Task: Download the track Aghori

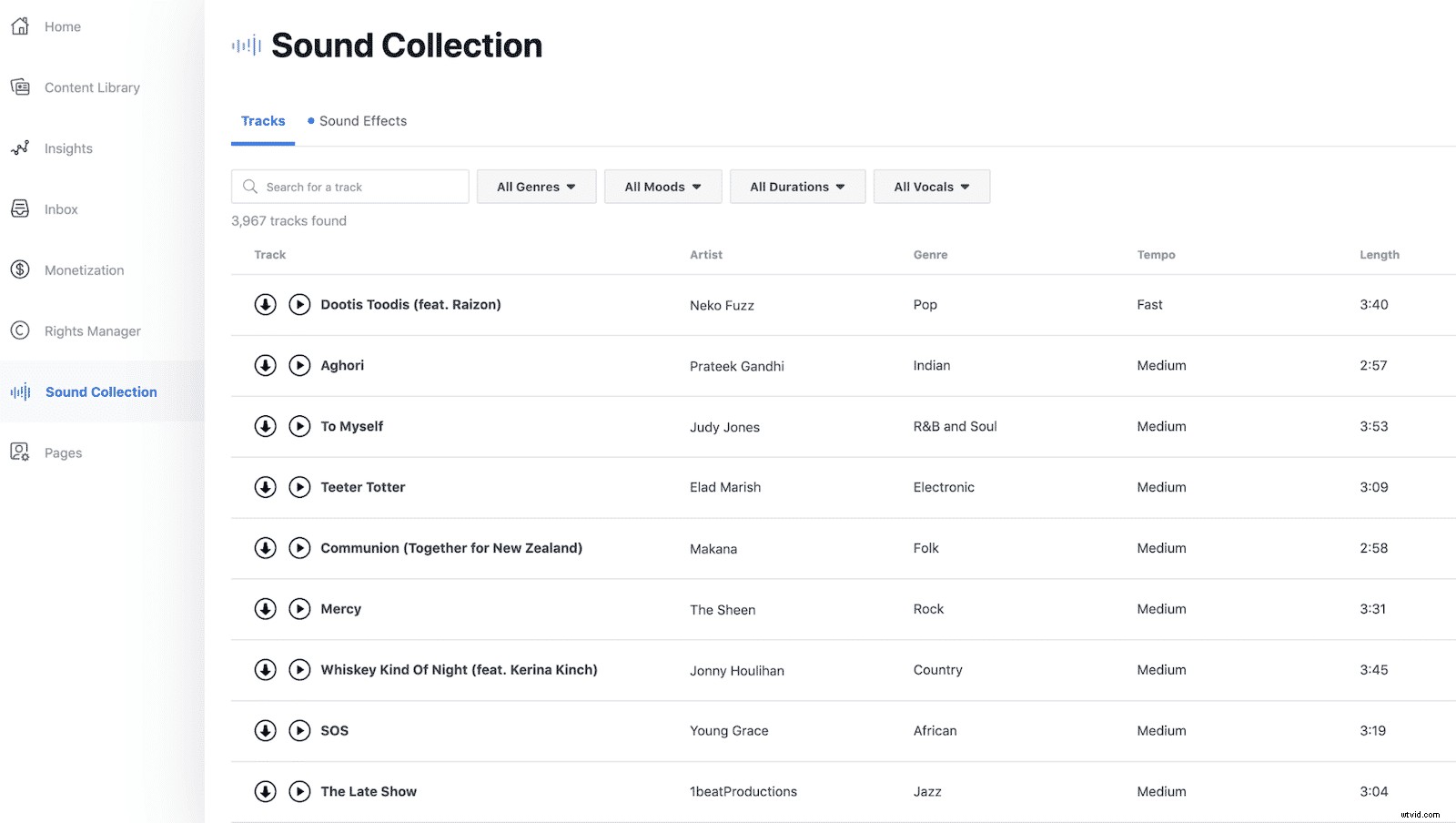Action: pyautogui.click(x=265, y=365)
